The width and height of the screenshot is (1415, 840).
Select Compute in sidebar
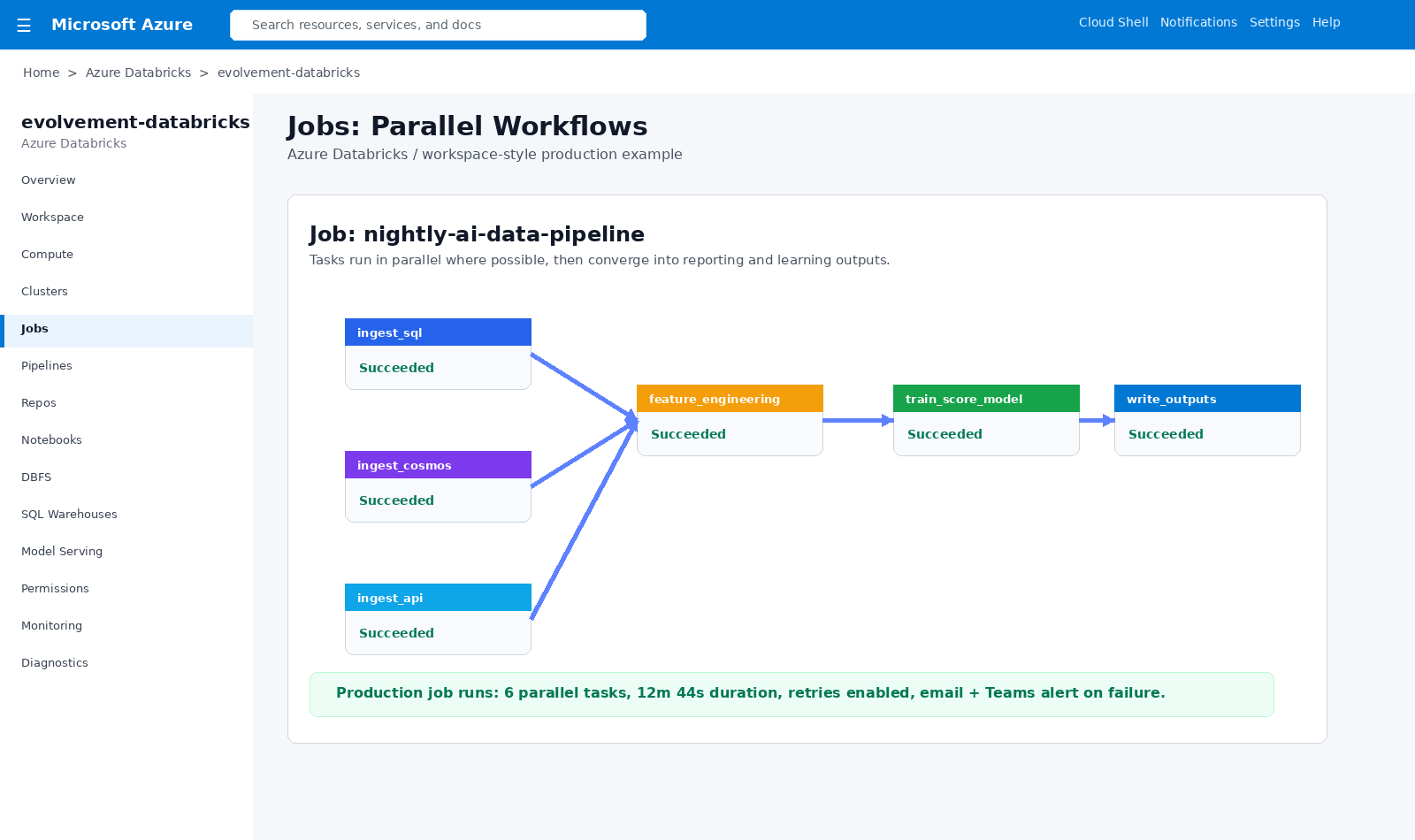pos(126,254)
